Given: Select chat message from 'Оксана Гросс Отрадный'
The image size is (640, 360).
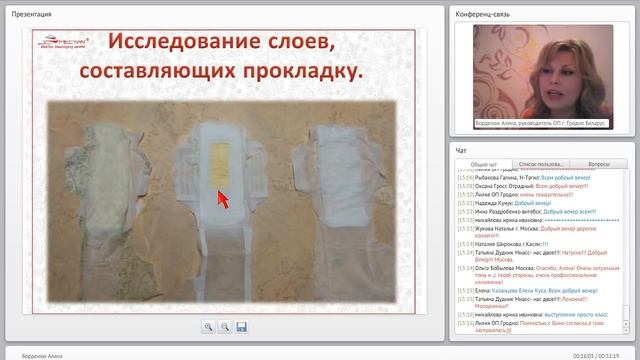Looking at the screenshot, I should point(523,186).
